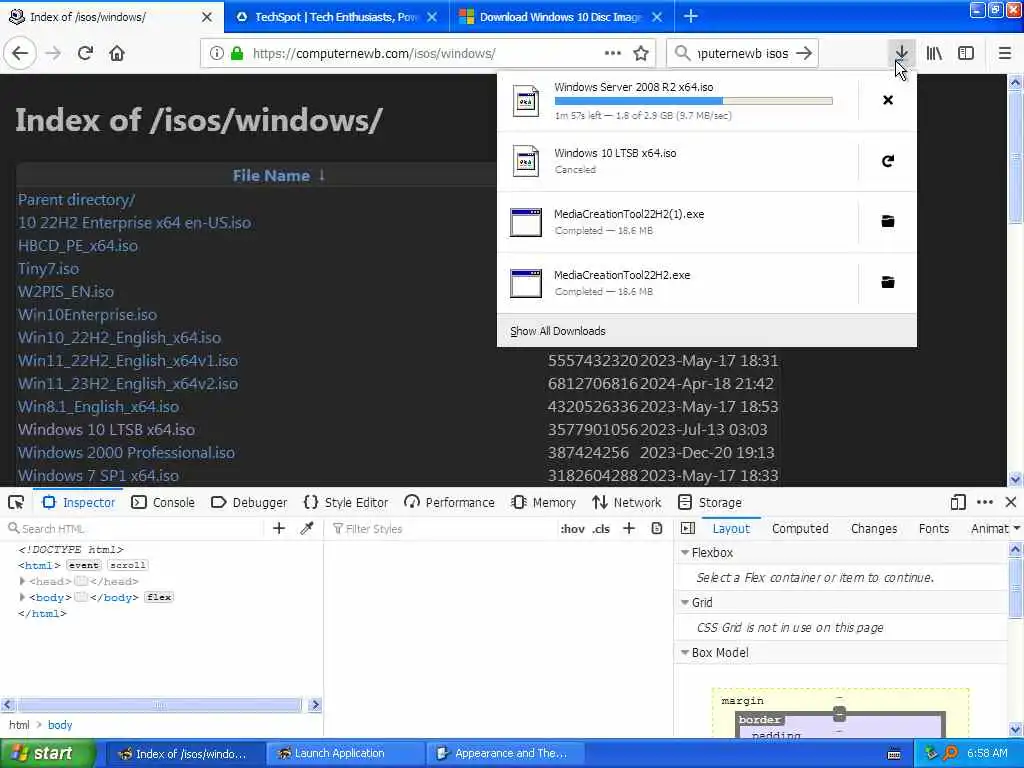
Task: Open the Firefox home page
Action: (117, 54)
